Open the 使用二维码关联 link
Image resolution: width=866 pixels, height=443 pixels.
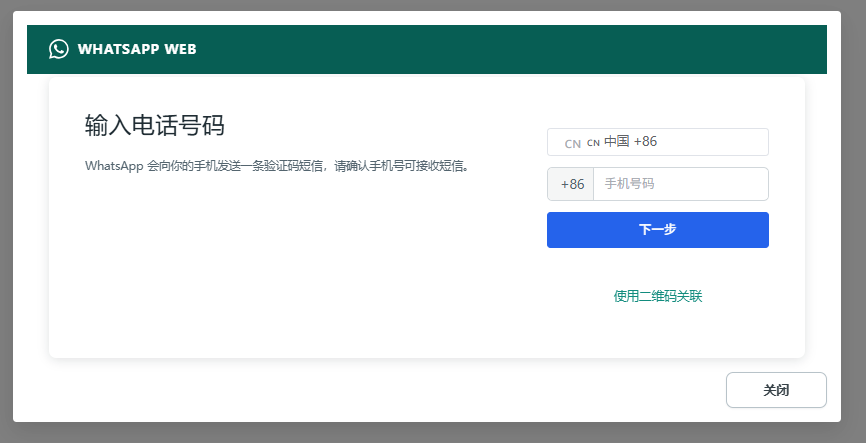tap(657, 297)
